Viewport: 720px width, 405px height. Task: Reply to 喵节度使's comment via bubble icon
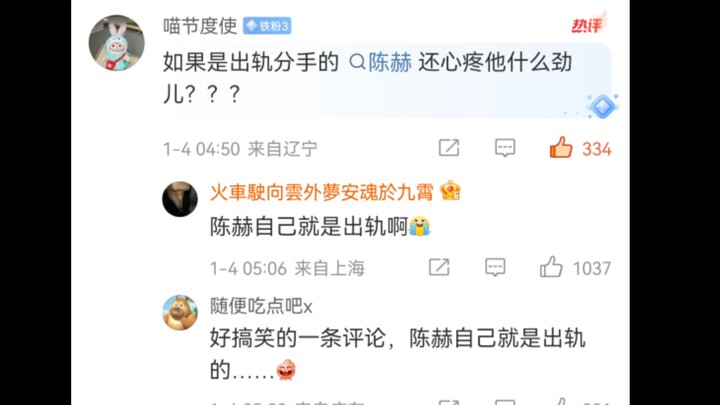click(505, 148)
